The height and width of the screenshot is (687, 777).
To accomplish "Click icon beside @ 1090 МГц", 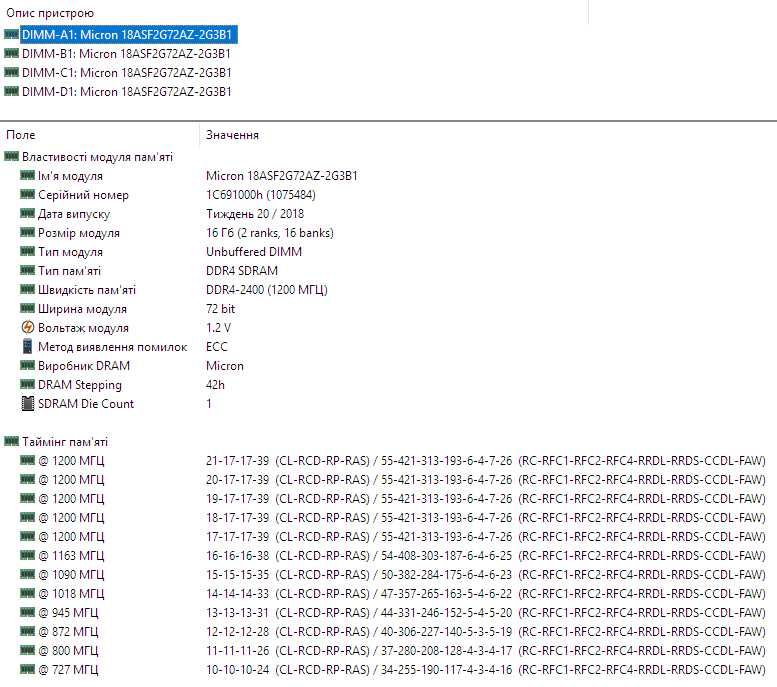I will [x=27, y=574].
